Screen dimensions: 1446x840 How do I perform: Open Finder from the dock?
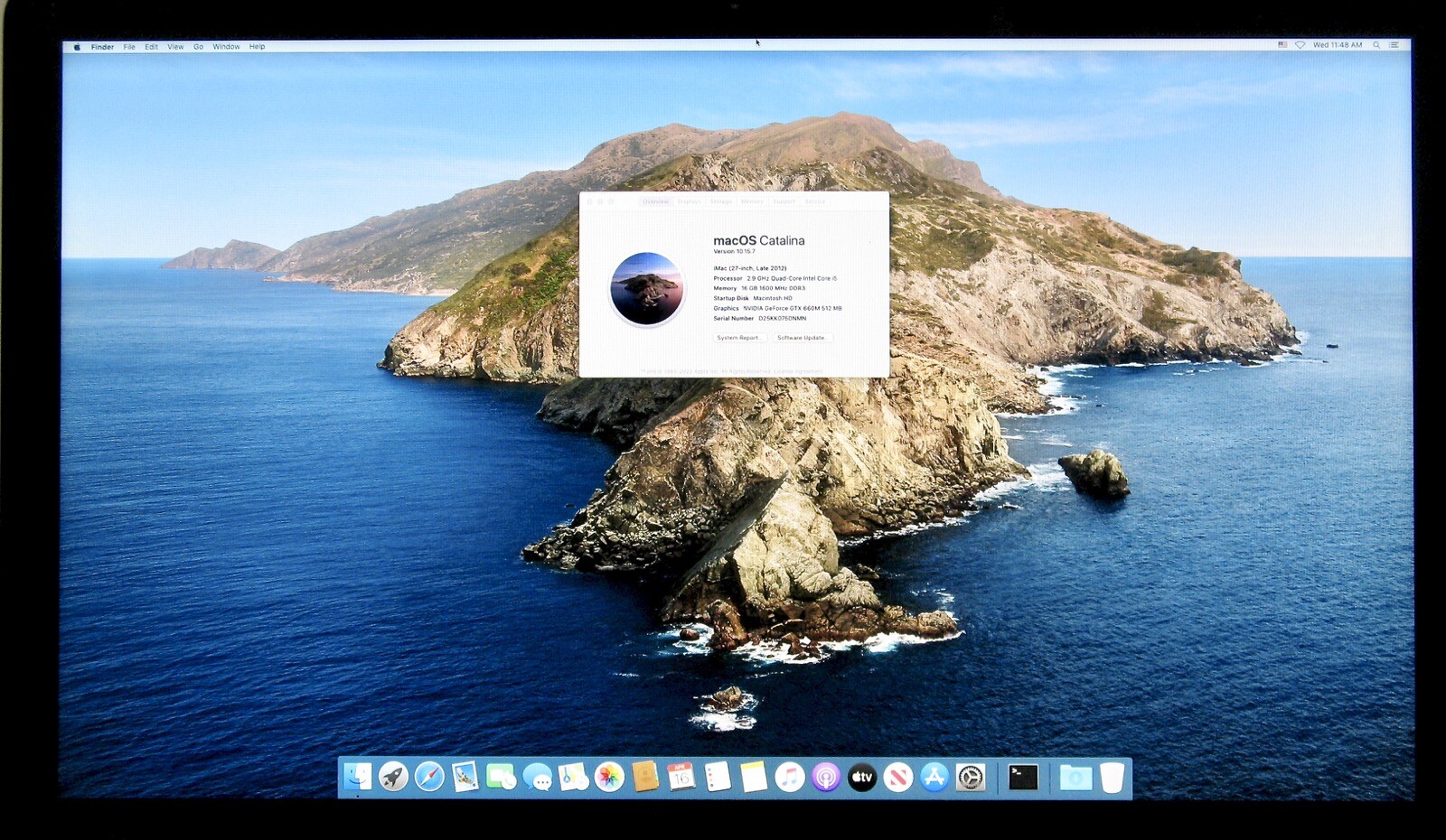click(x=358, y=776)
